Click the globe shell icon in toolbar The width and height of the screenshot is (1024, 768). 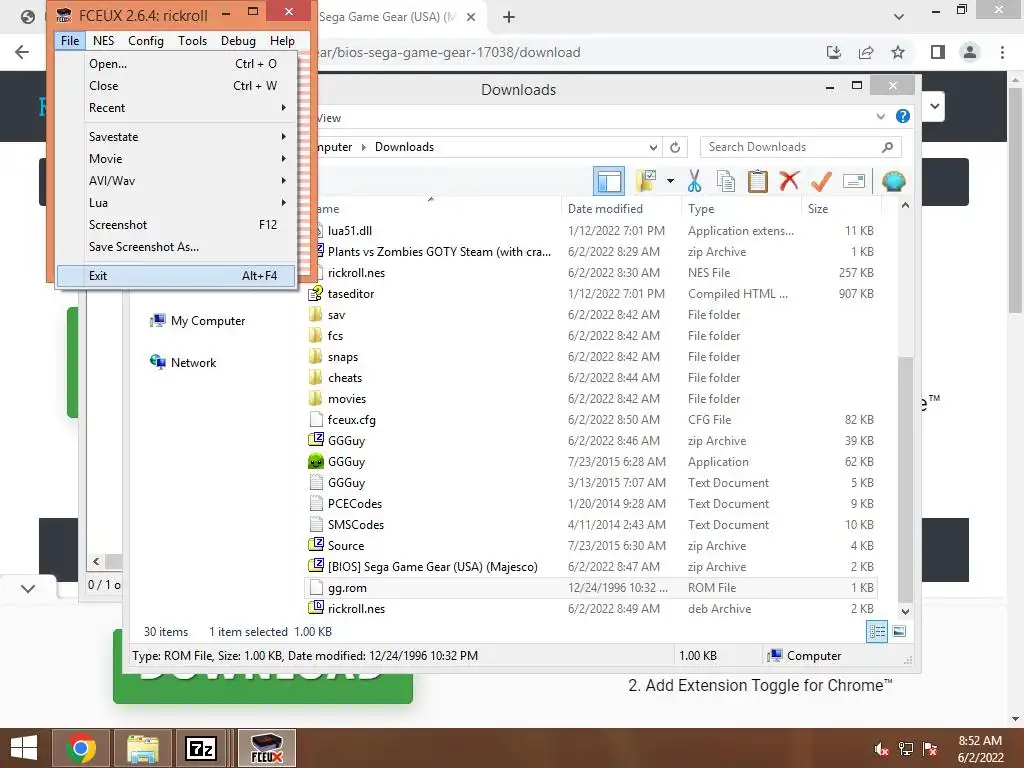coord(893,181)
